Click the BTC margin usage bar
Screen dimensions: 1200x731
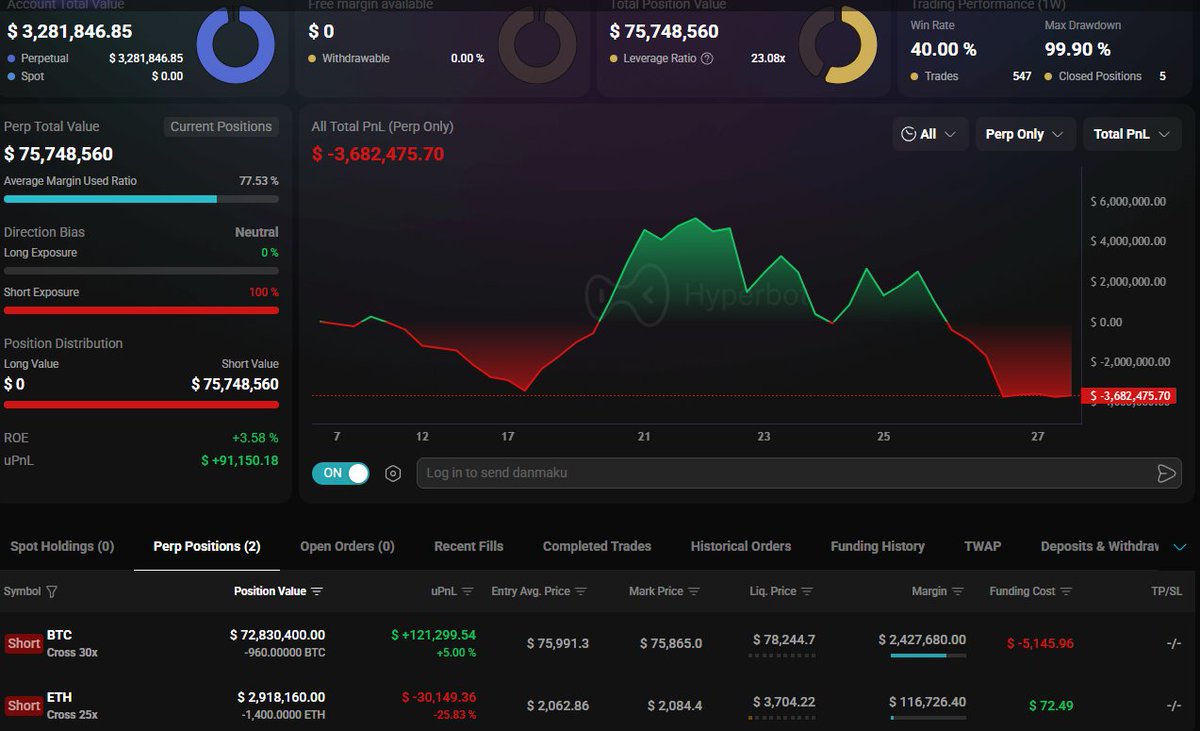[928, 656]
